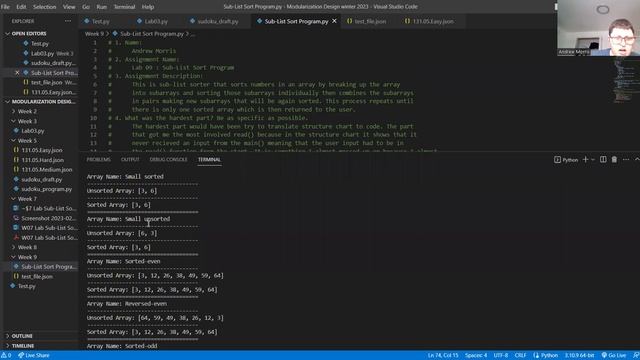Open the Terminal menu
640x360 pixels.
tap(124, 7)
